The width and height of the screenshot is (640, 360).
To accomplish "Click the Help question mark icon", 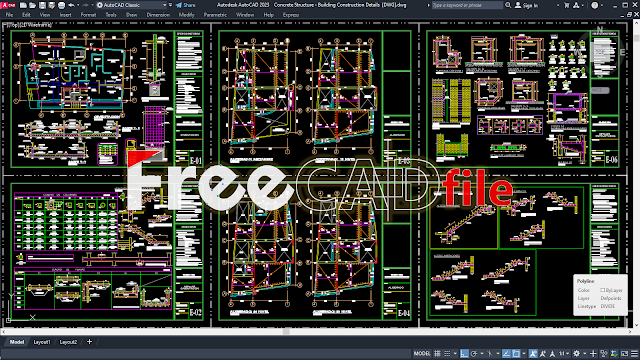I will 595,5.
